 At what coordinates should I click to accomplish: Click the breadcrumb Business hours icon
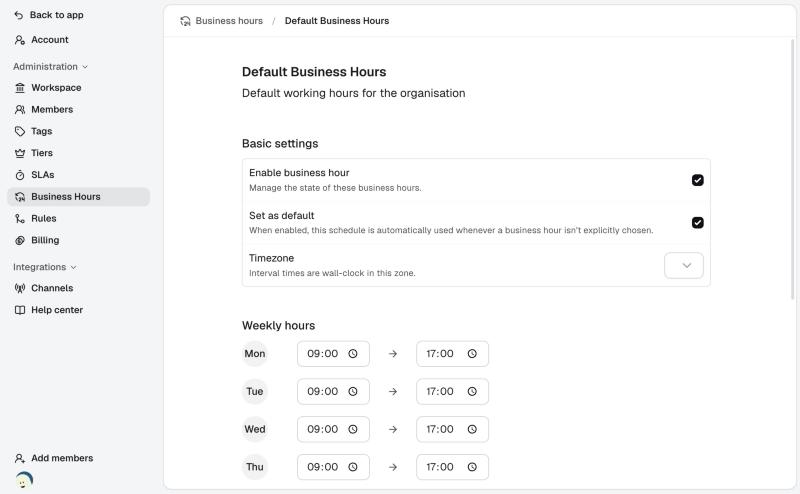[185, 21]
